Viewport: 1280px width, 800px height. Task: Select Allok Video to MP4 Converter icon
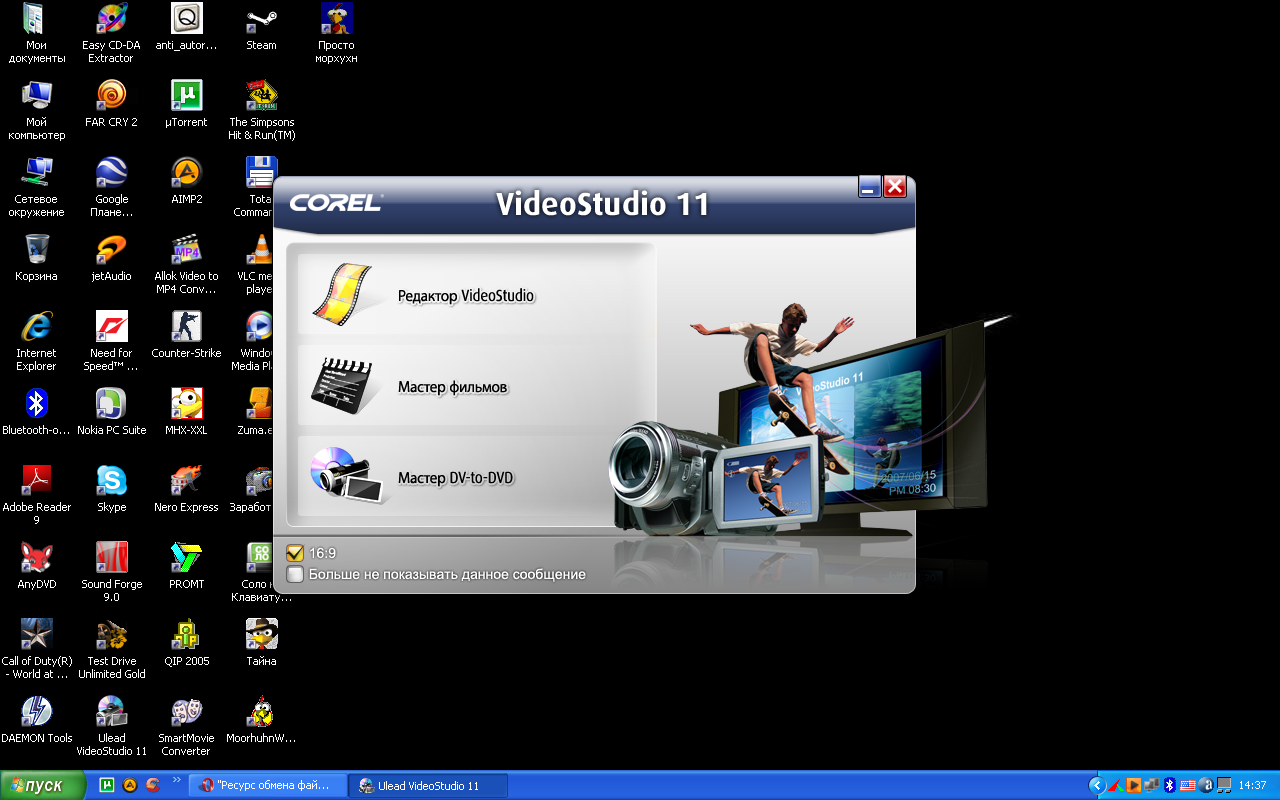186,265
